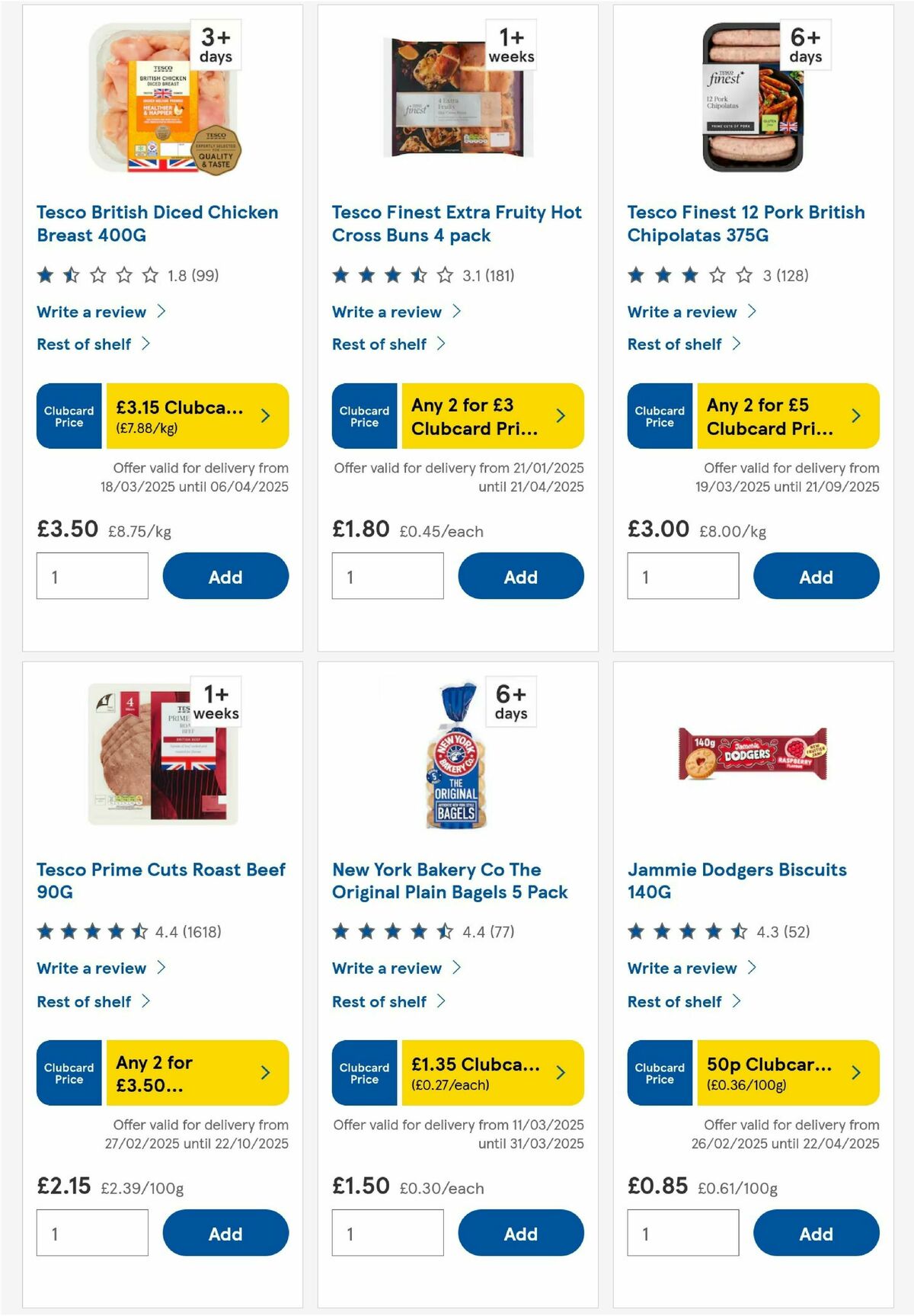Open the £3.15 Clubcard offer for diced chicken
This screenshot has width=914, height=1316.
point(265,415)
